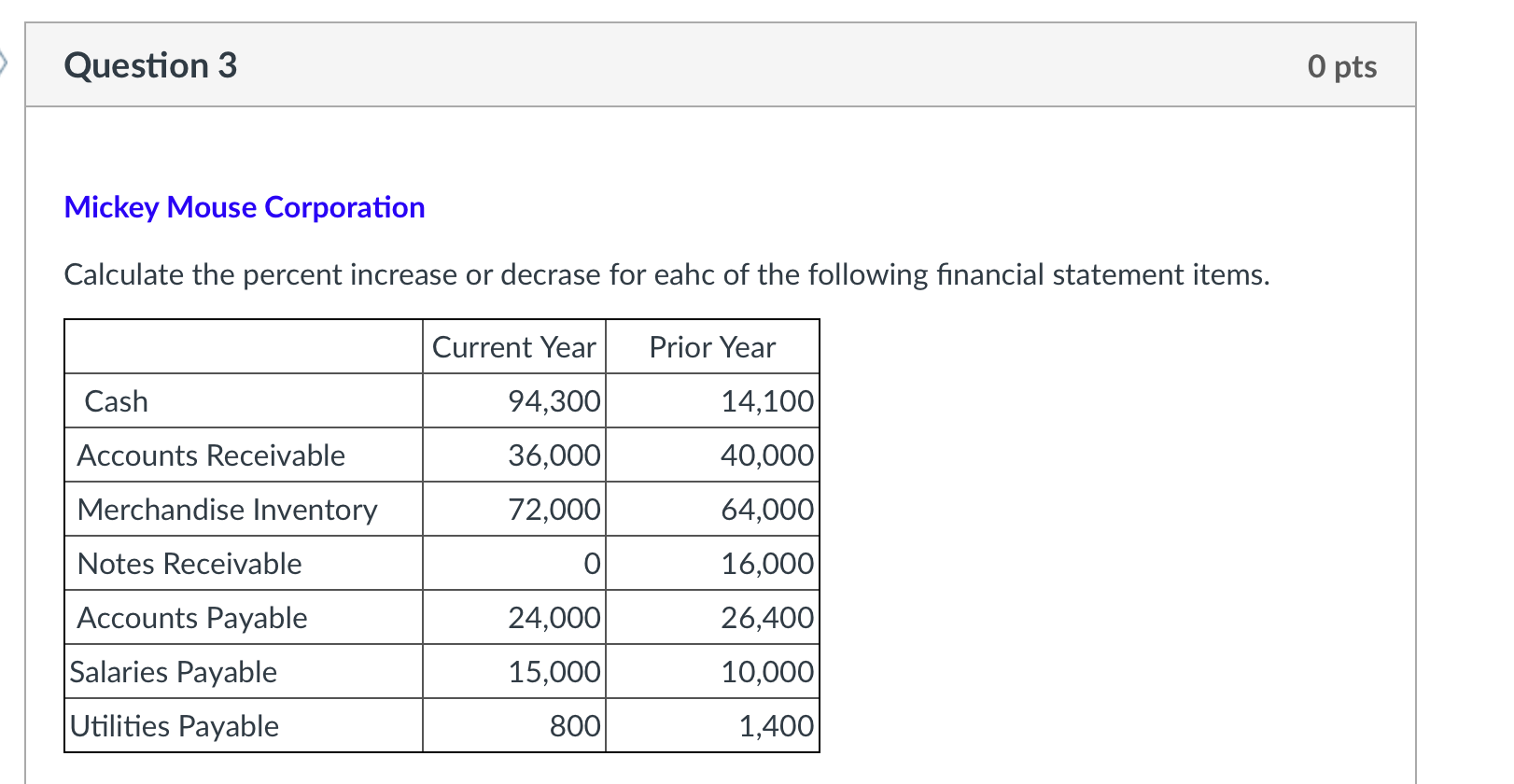1514x784 pixels.
Task: Select the Accounts Payable row label
Action: 192,618
